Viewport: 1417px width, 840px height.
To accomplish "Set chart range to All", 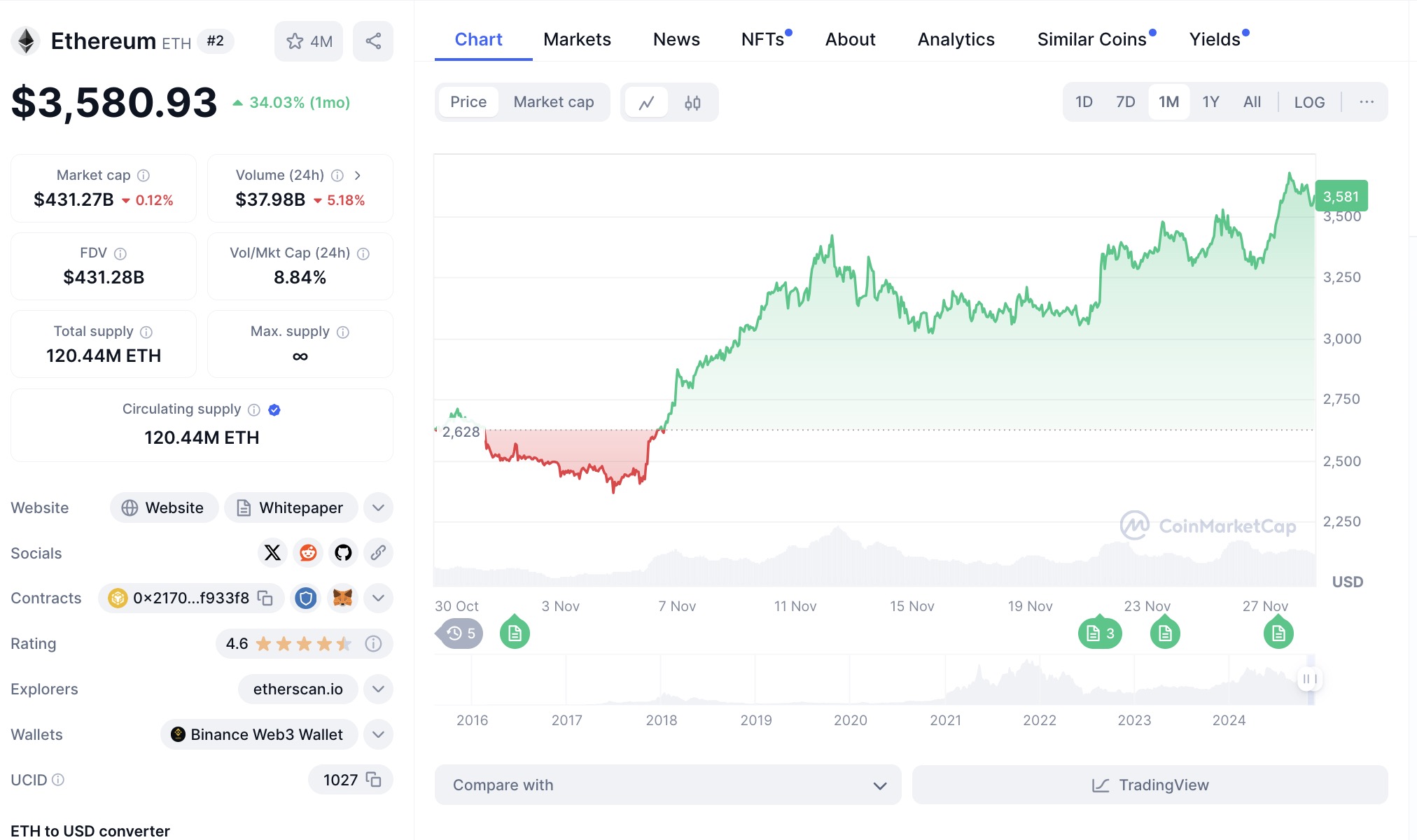I will (1252, 102).
